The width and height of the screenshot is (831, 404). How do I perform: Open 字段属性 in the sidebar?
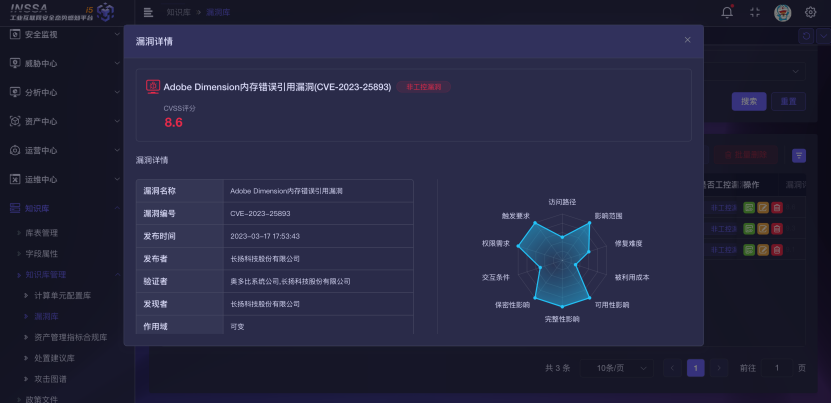[x=42, y=253]
